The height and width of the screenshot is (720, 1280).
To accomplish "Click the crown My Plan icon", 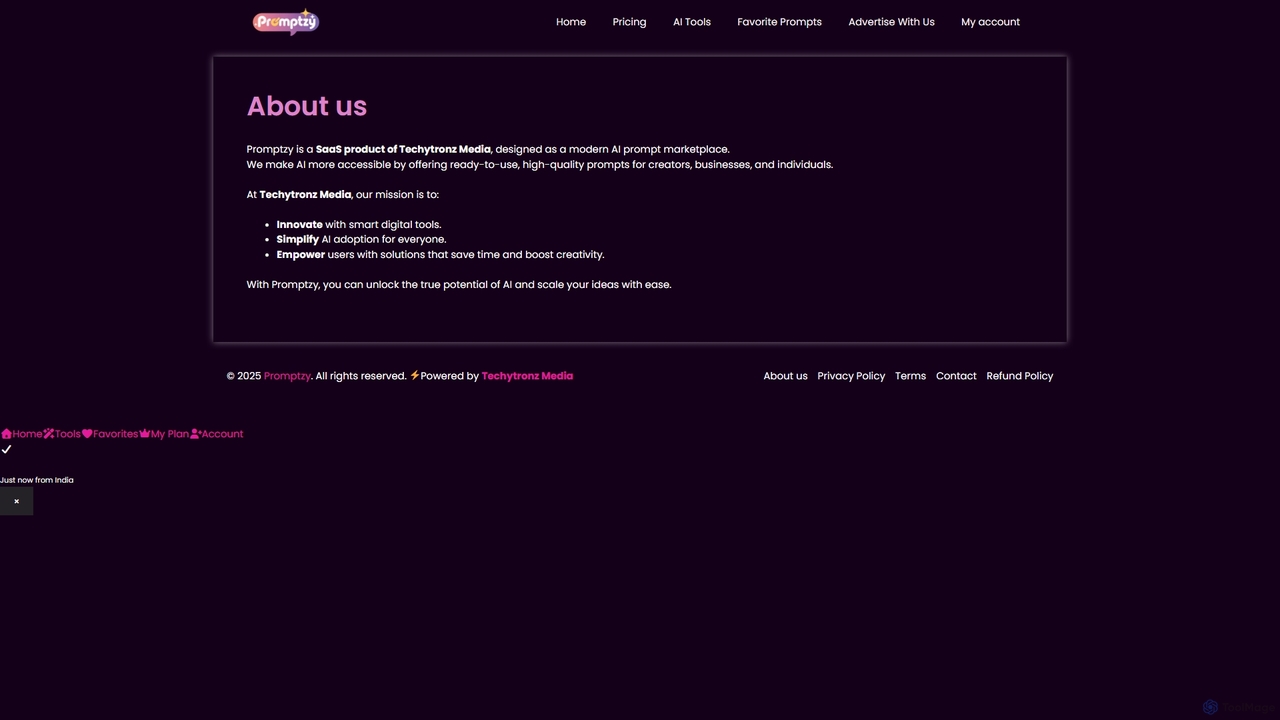I will point(145,434).
